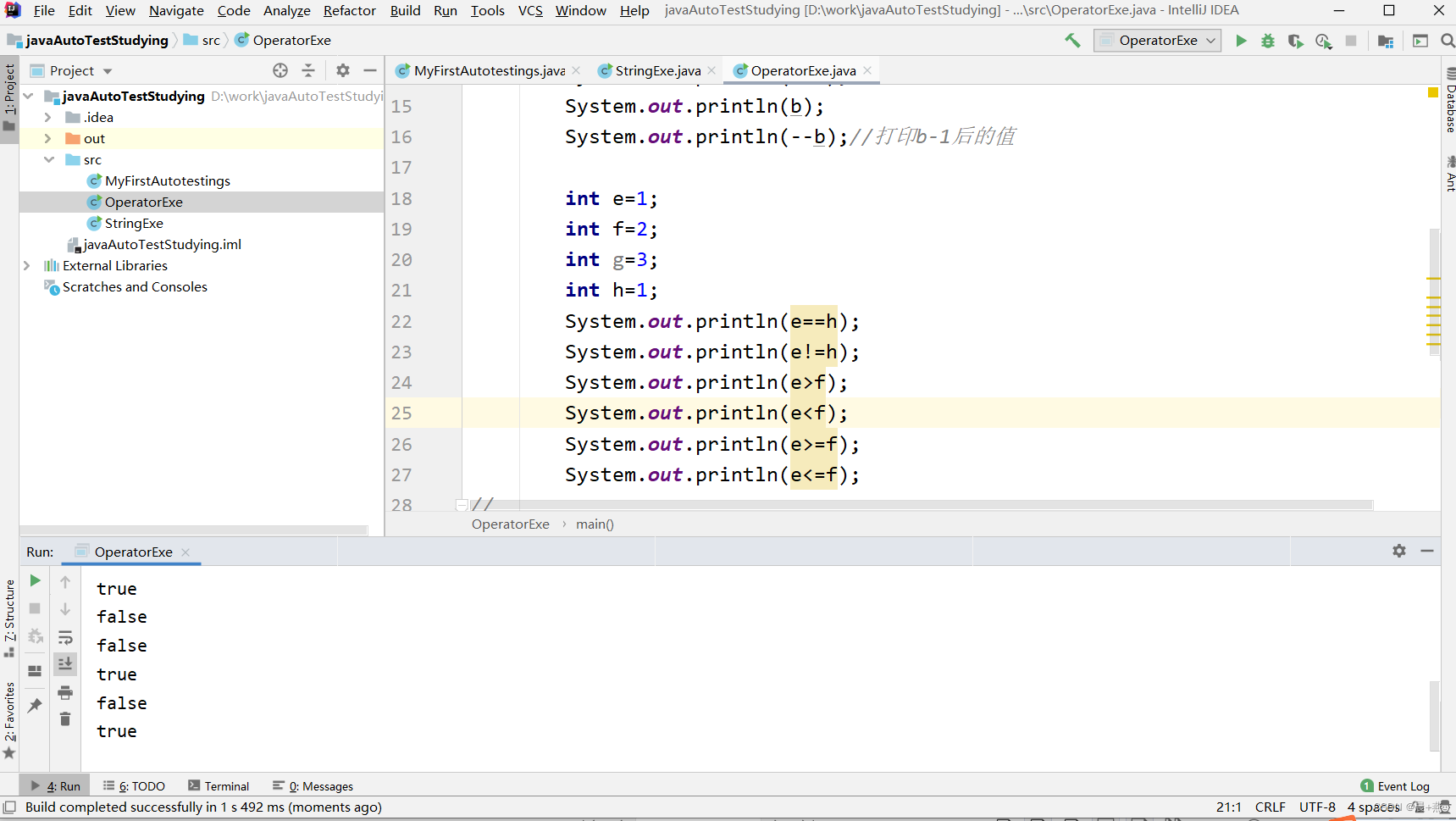Rerun OperatorExe in Run panel
This screenshot has width=1456, height=821.
pyautogui.click(x=35, y=580)
